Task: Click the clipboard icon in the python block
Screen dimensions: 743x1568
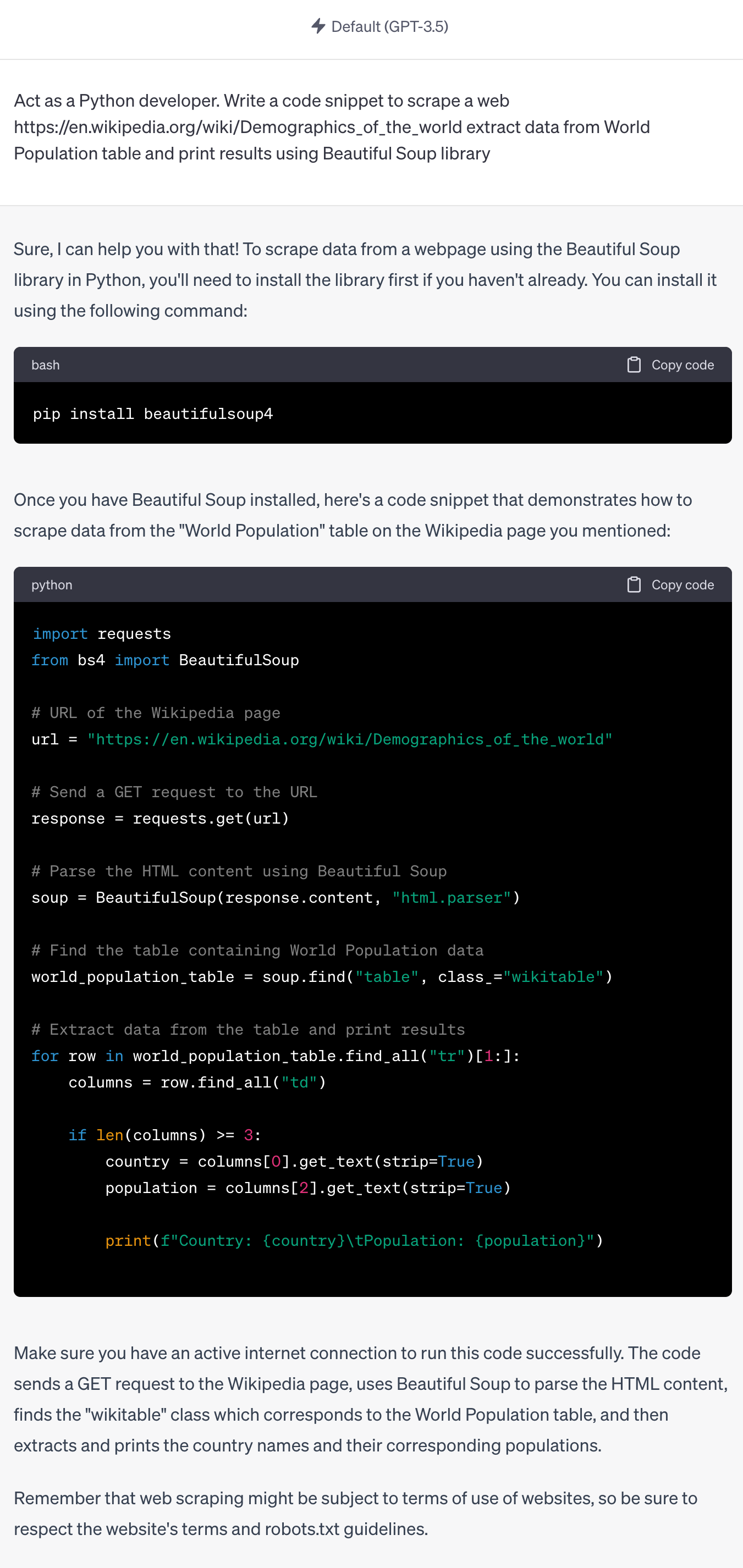Action: pyautogui.click(x=634, y=584)
